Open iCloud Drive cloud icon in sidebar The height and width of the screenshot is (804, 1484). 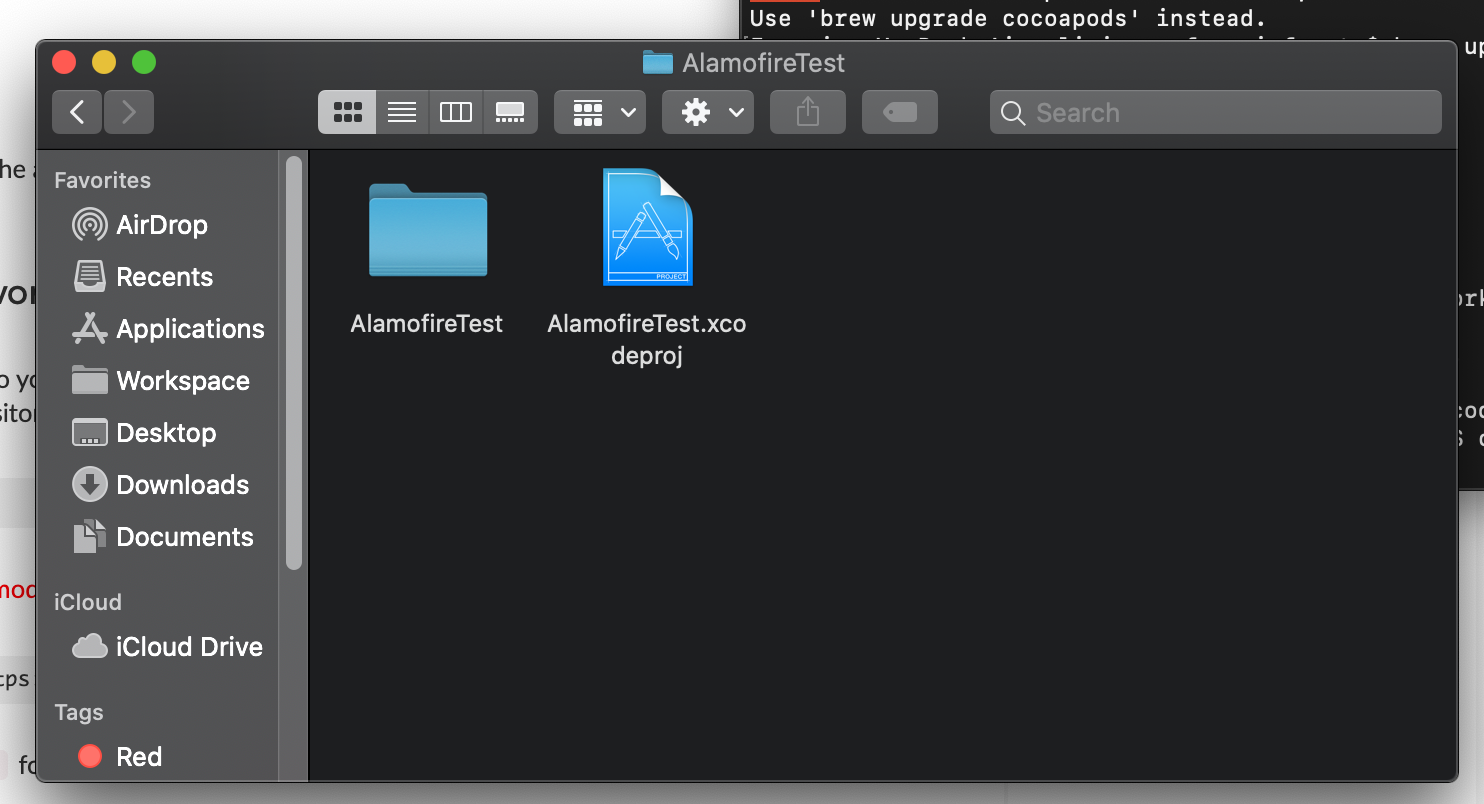coord(90,647)
